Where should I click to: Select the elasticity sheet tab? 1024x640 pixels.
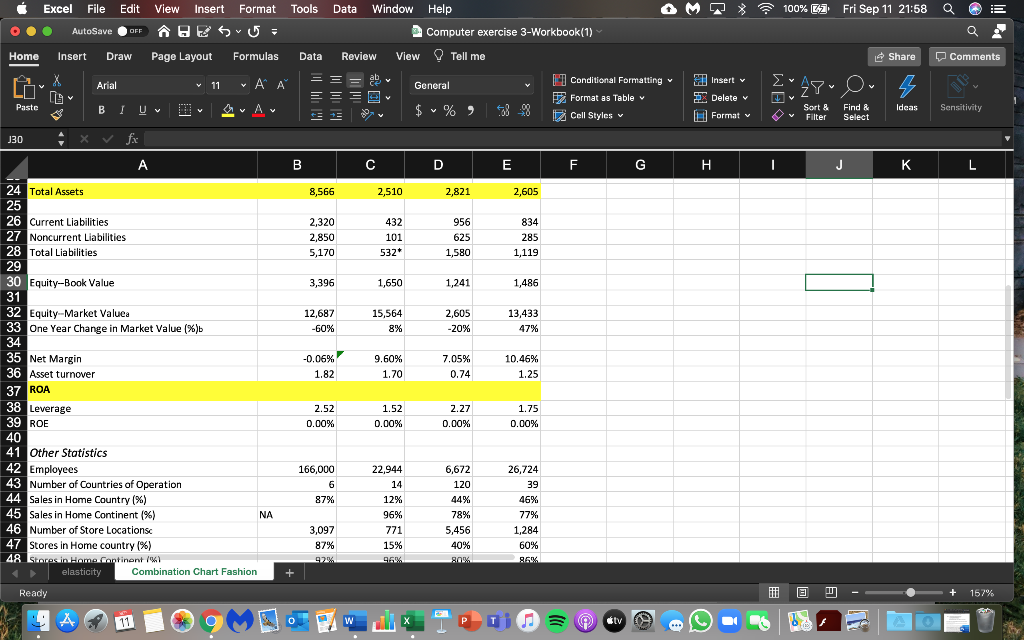(x=82, y=572)
